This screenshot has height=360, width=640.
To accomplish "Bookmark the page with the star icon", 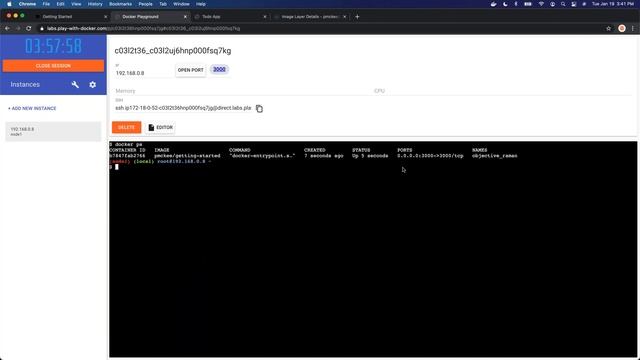I will (609, 28).
